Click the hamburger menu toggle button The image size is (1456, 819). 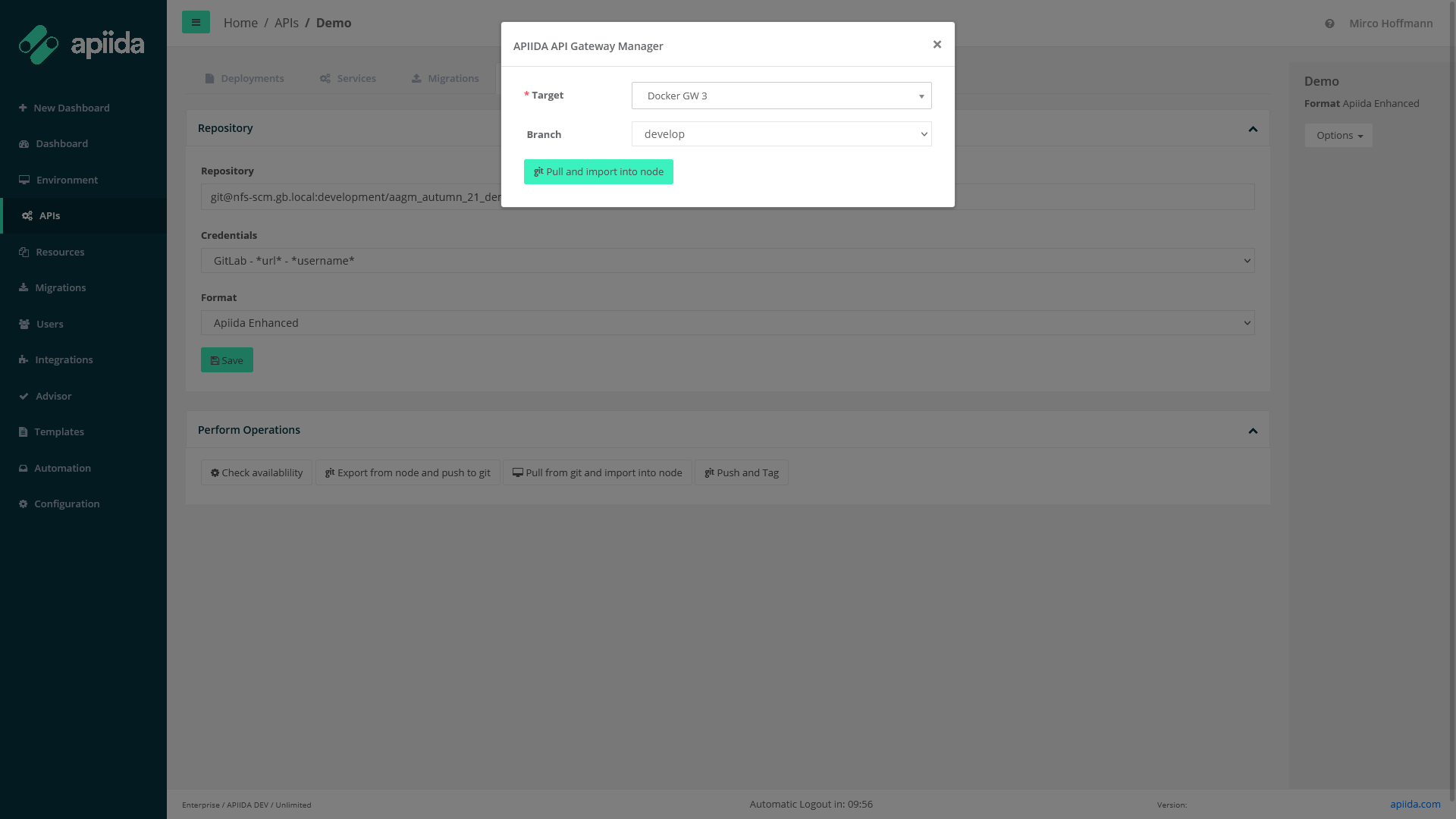pyautogui.click(x=196, y=22)
